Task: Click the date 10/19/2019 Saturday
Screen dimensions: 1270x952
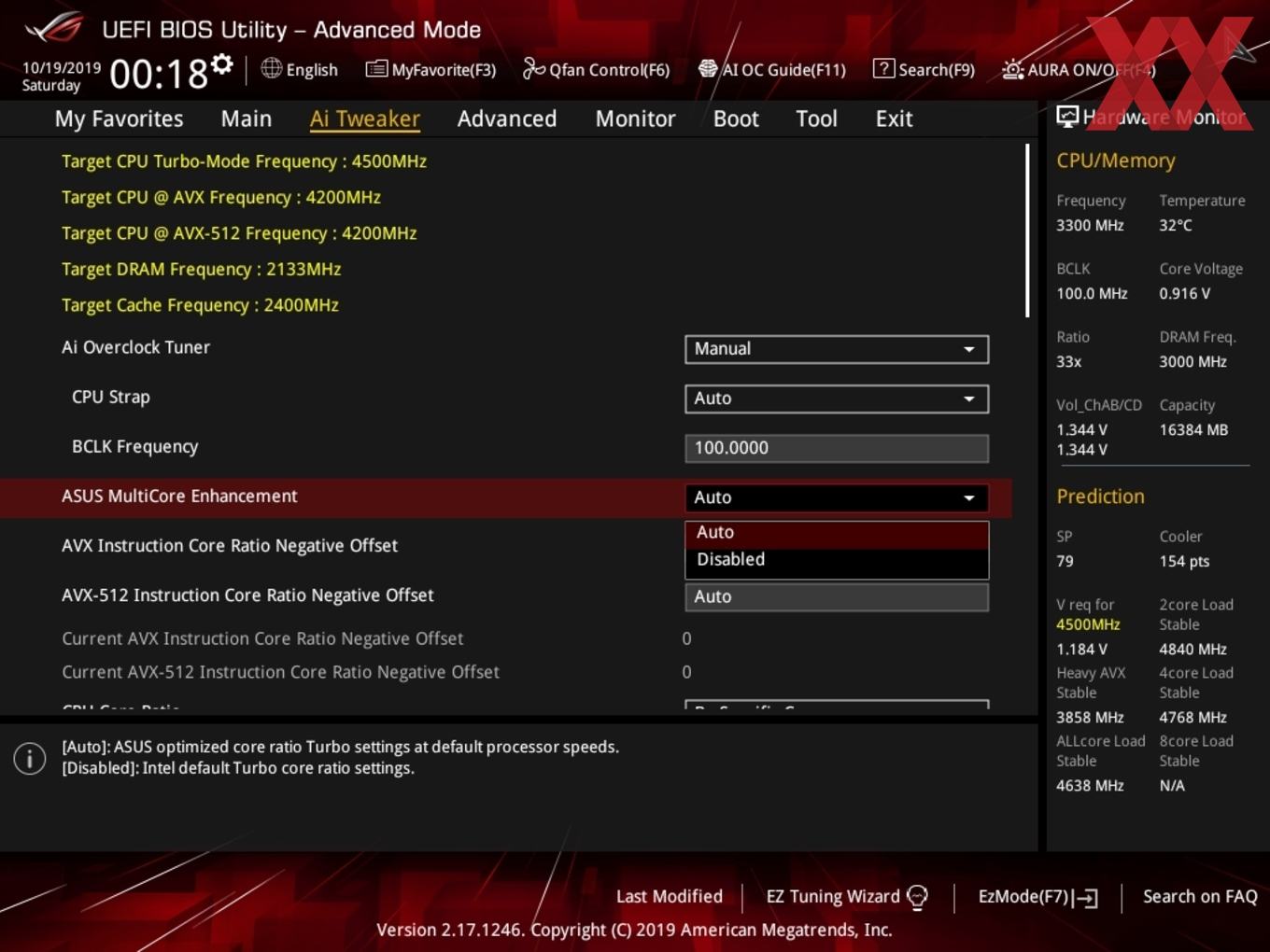Action: coord(62,77)
